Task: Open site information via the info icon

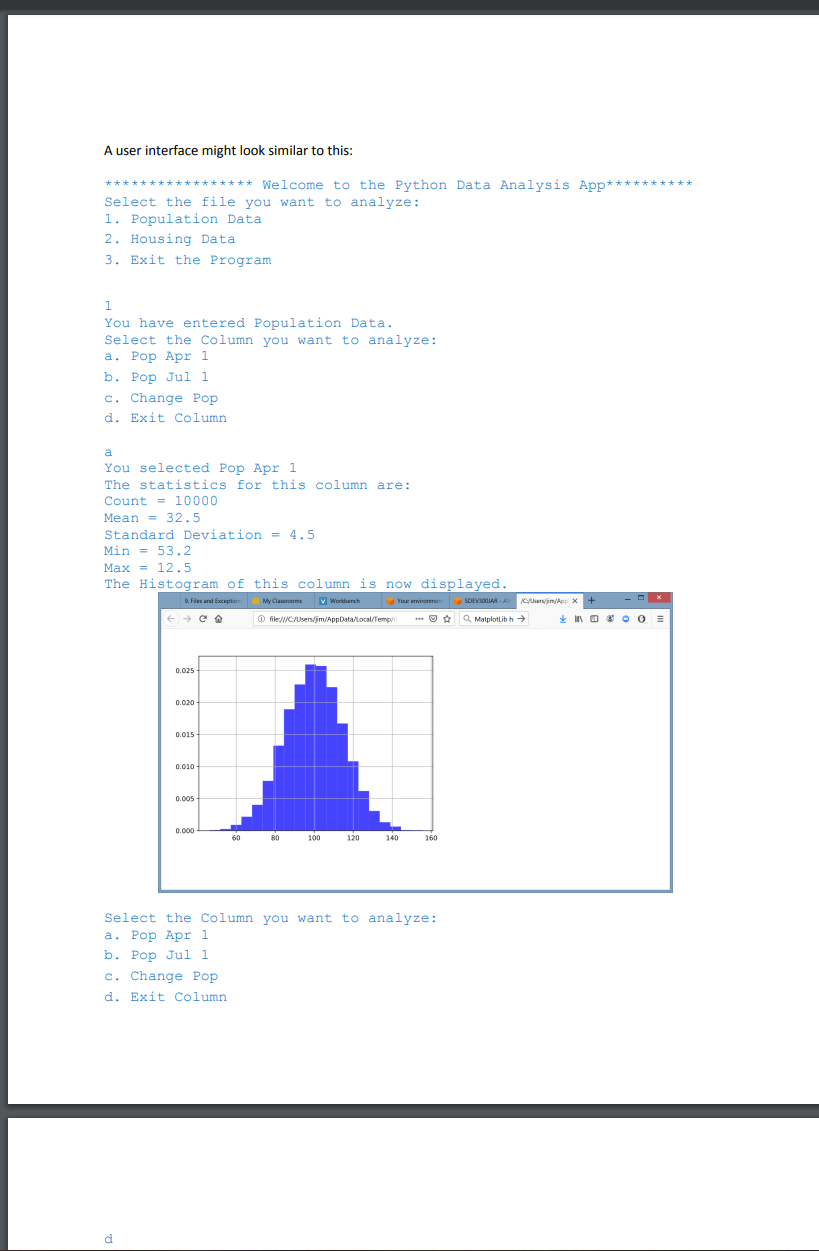Action: 261,617
